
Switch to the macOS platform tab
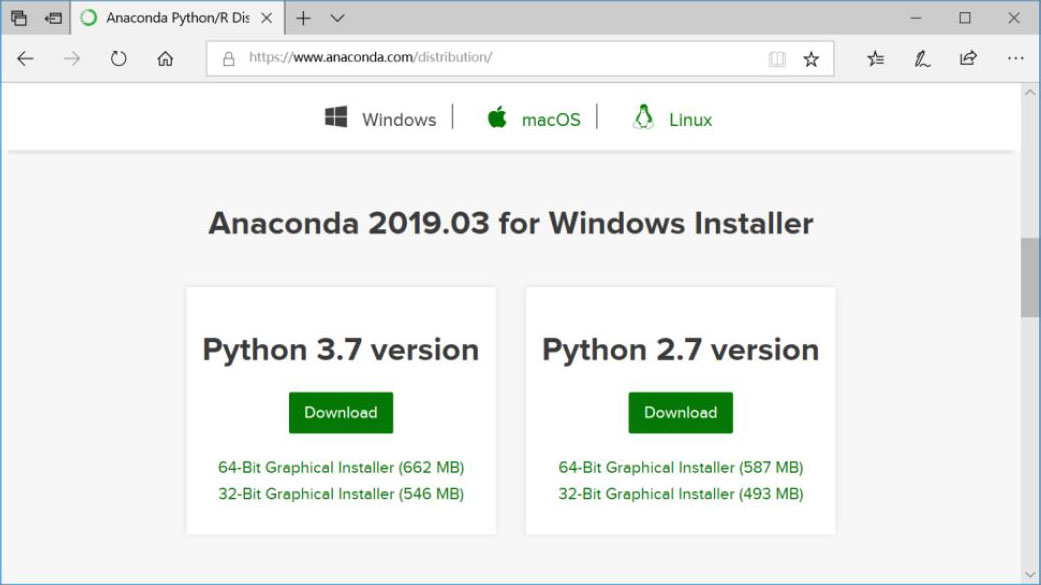pos(533,119)
